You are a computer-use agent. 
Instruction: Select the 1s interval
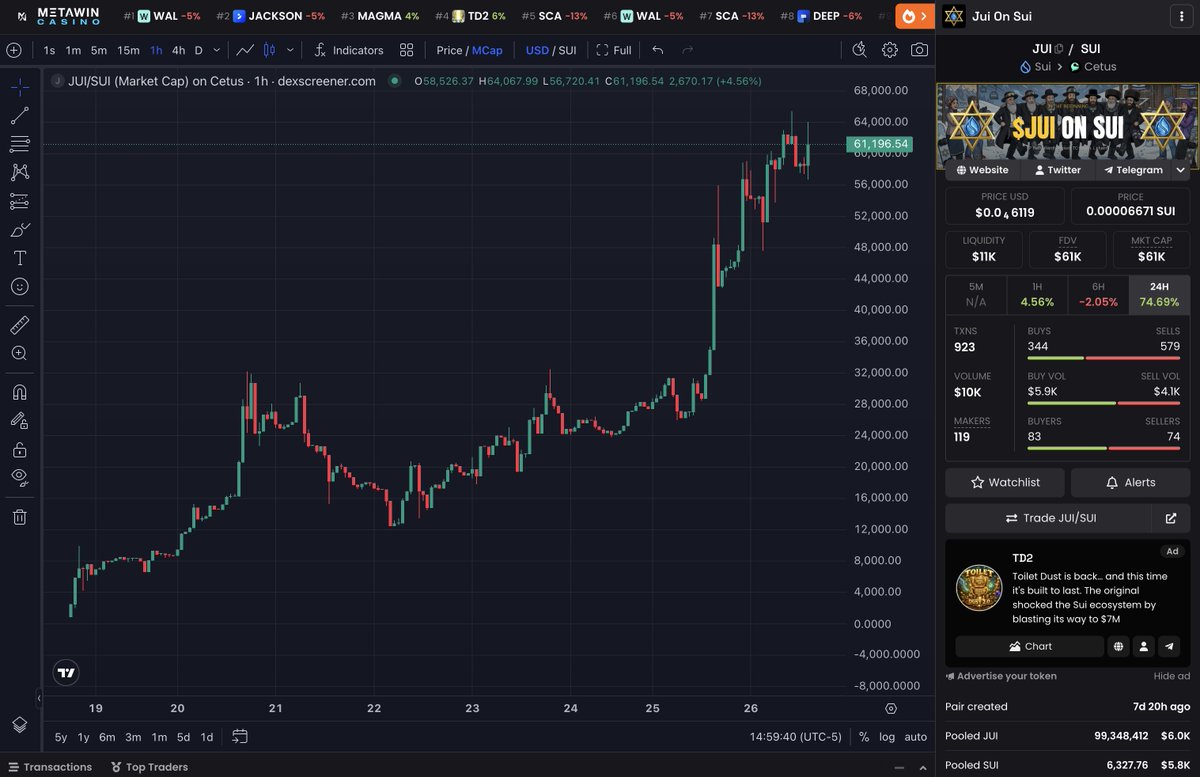[x=49, y=50]
